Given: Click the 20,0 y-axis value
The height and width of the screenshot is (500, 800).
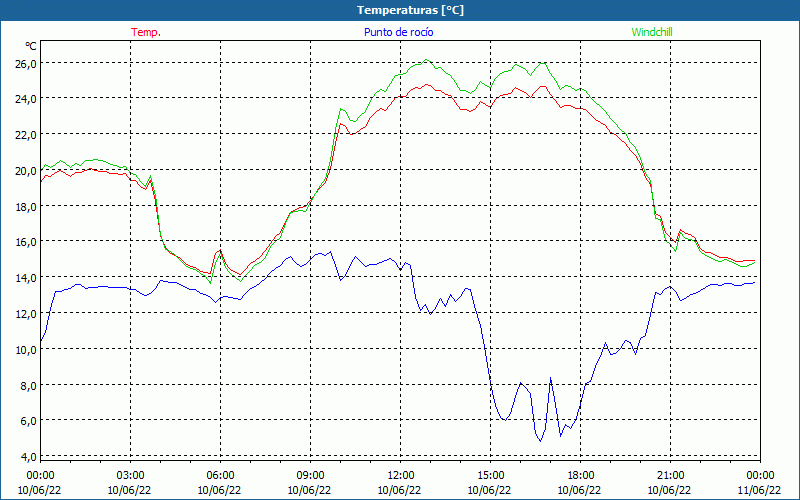Looking at the screenshot, I should (26, 170).
